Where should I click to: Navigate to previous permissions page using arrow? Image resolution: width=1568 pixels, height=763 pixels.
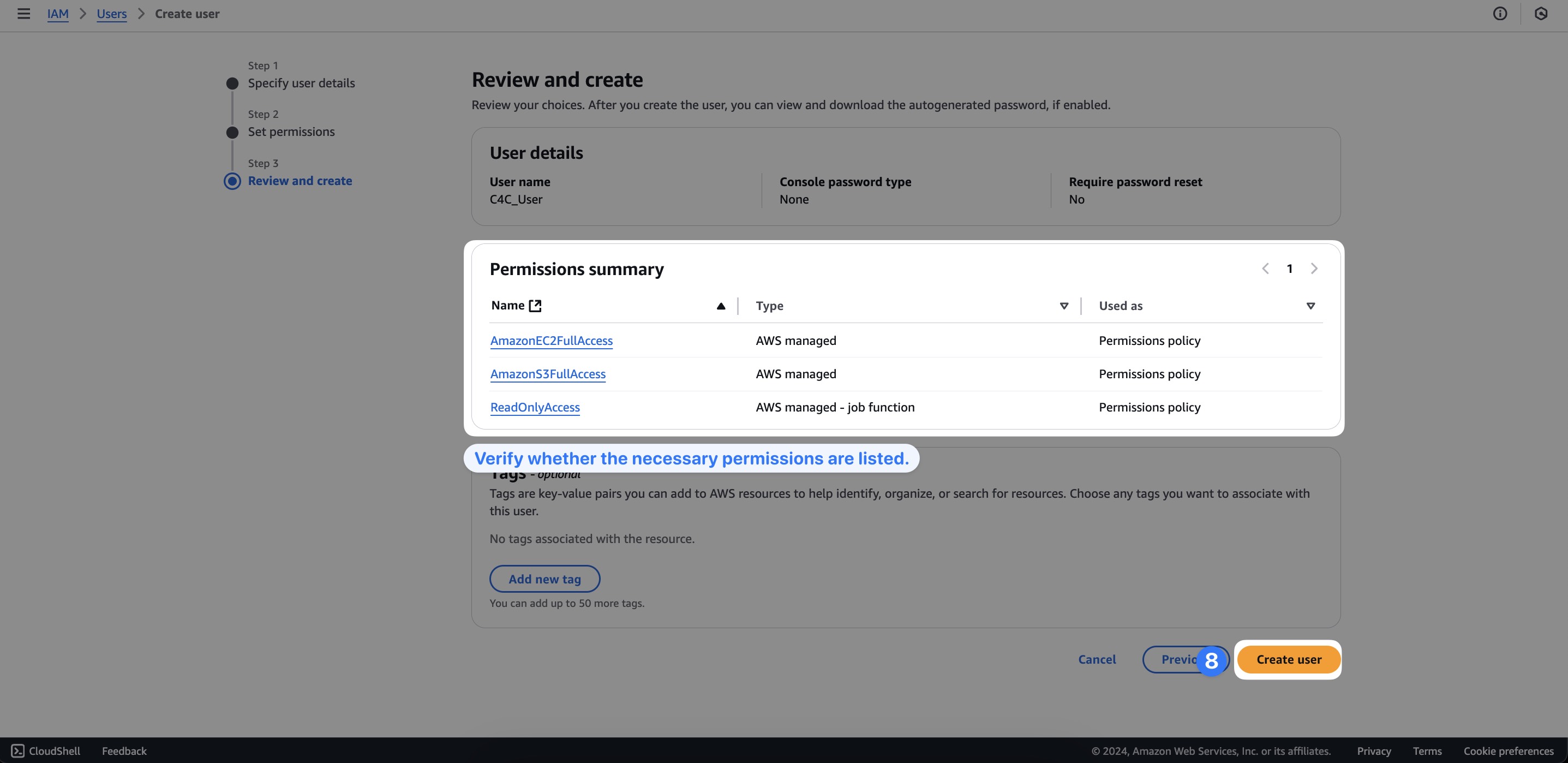1264,269
